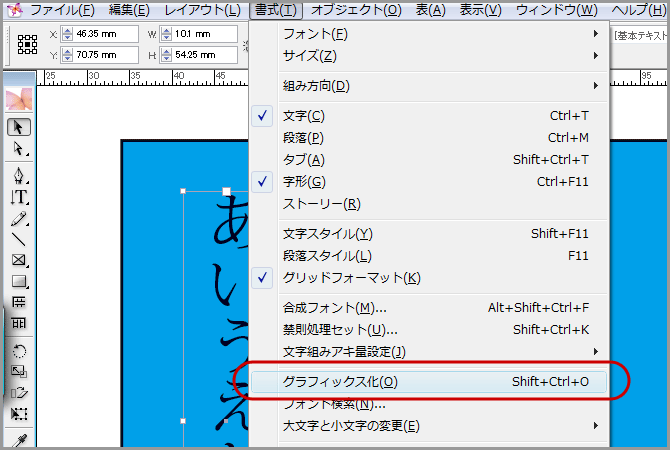670x450 pixels.
Task: Click the reference point locator grid
Action: pyautogui.click(x=27, y=43)
